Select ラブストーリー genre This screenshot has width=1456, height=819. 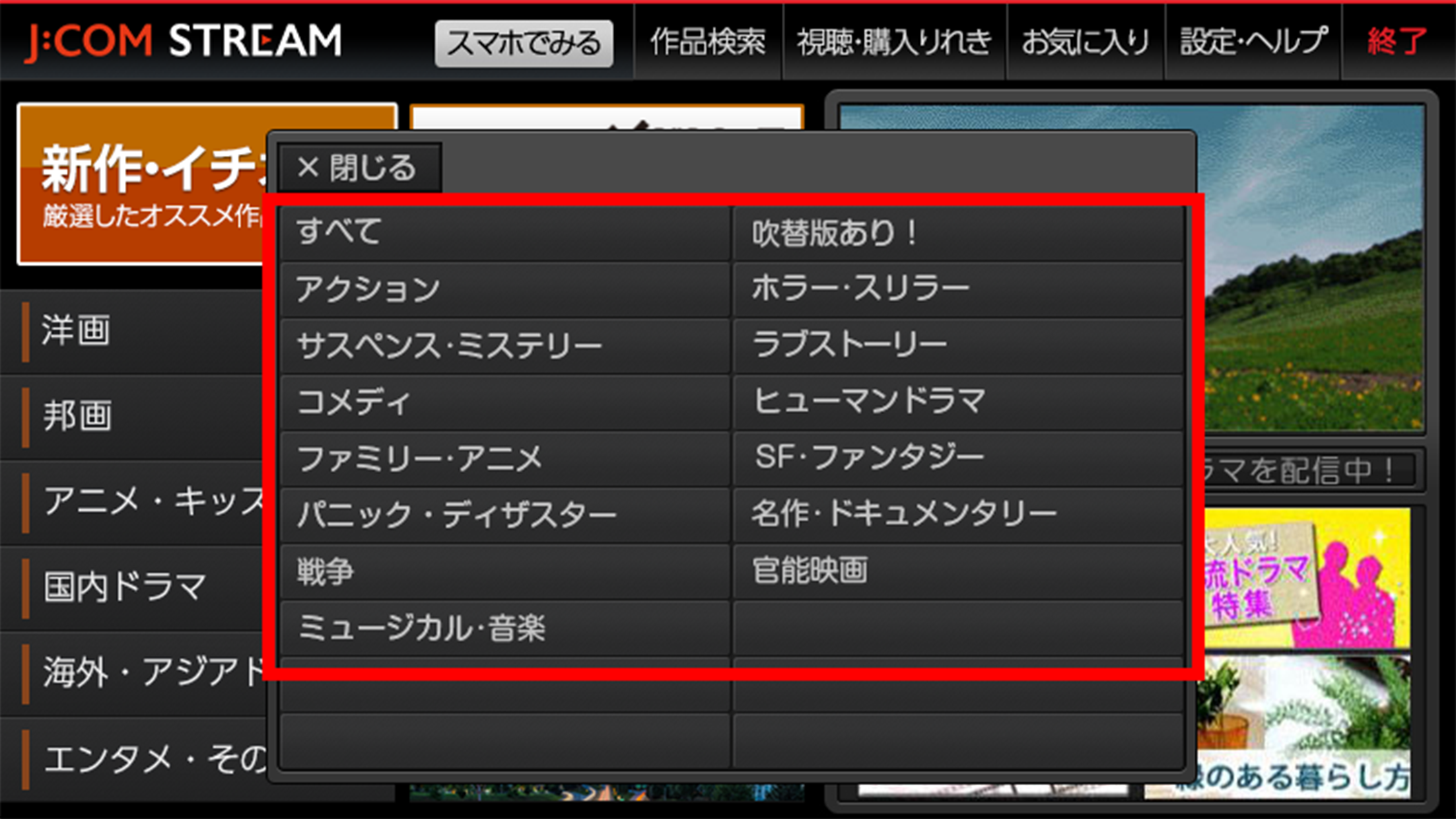(958, 346)
